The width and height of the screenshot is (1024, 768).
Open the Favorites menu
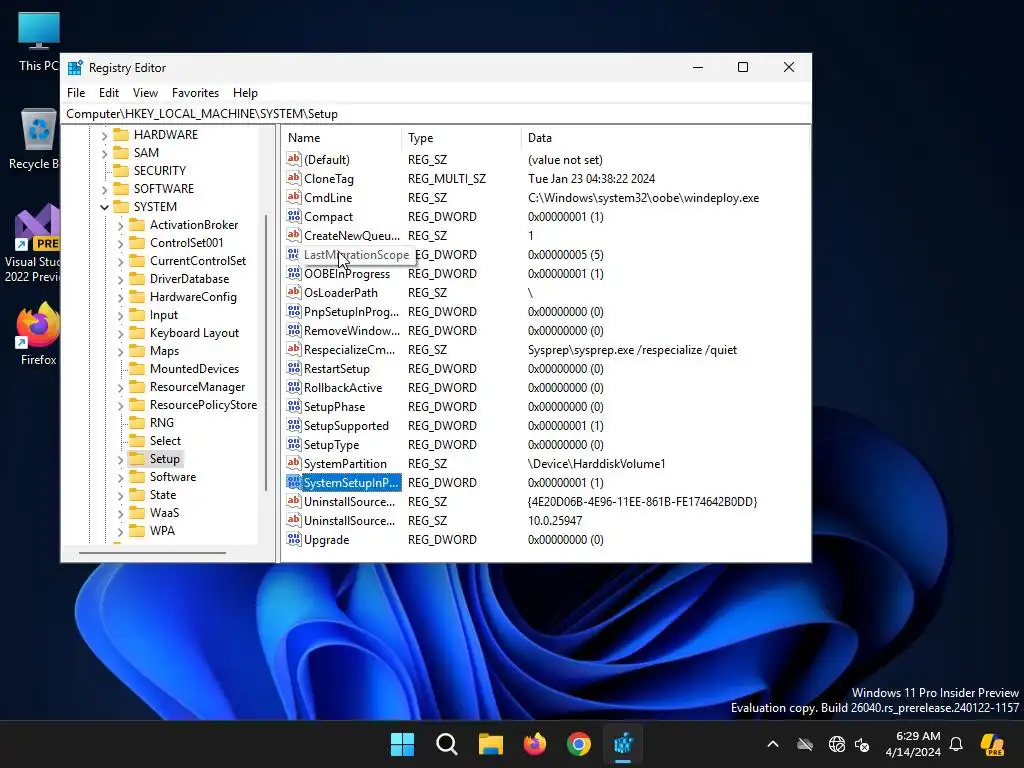(x=195, y=93)
